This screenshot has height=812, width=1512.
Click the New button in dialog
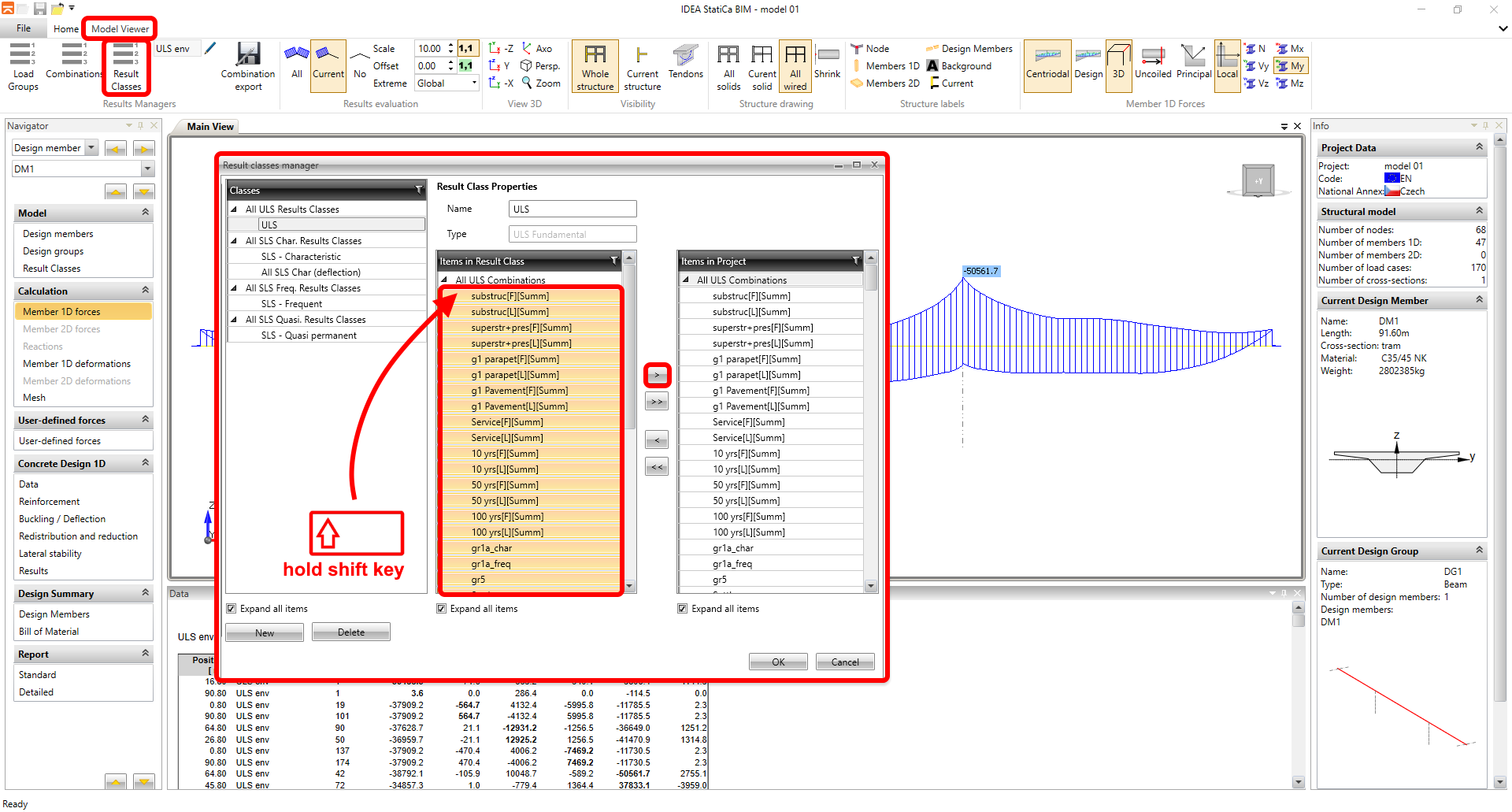point(265,632)
